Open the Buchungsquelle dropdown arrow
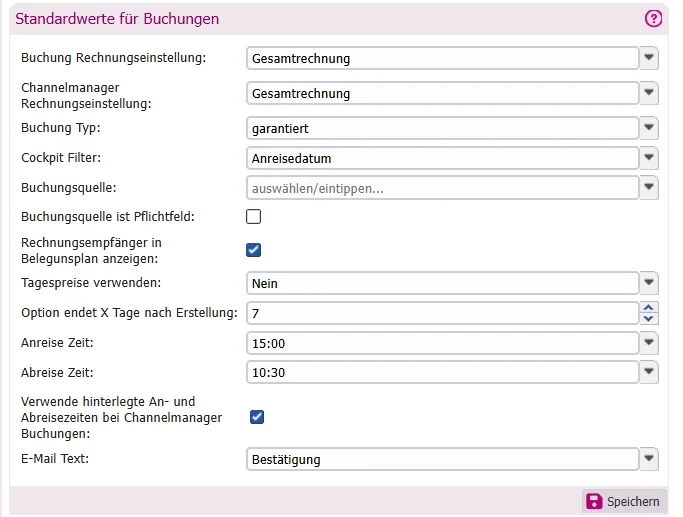683x517 pixels. pos(649,188)
